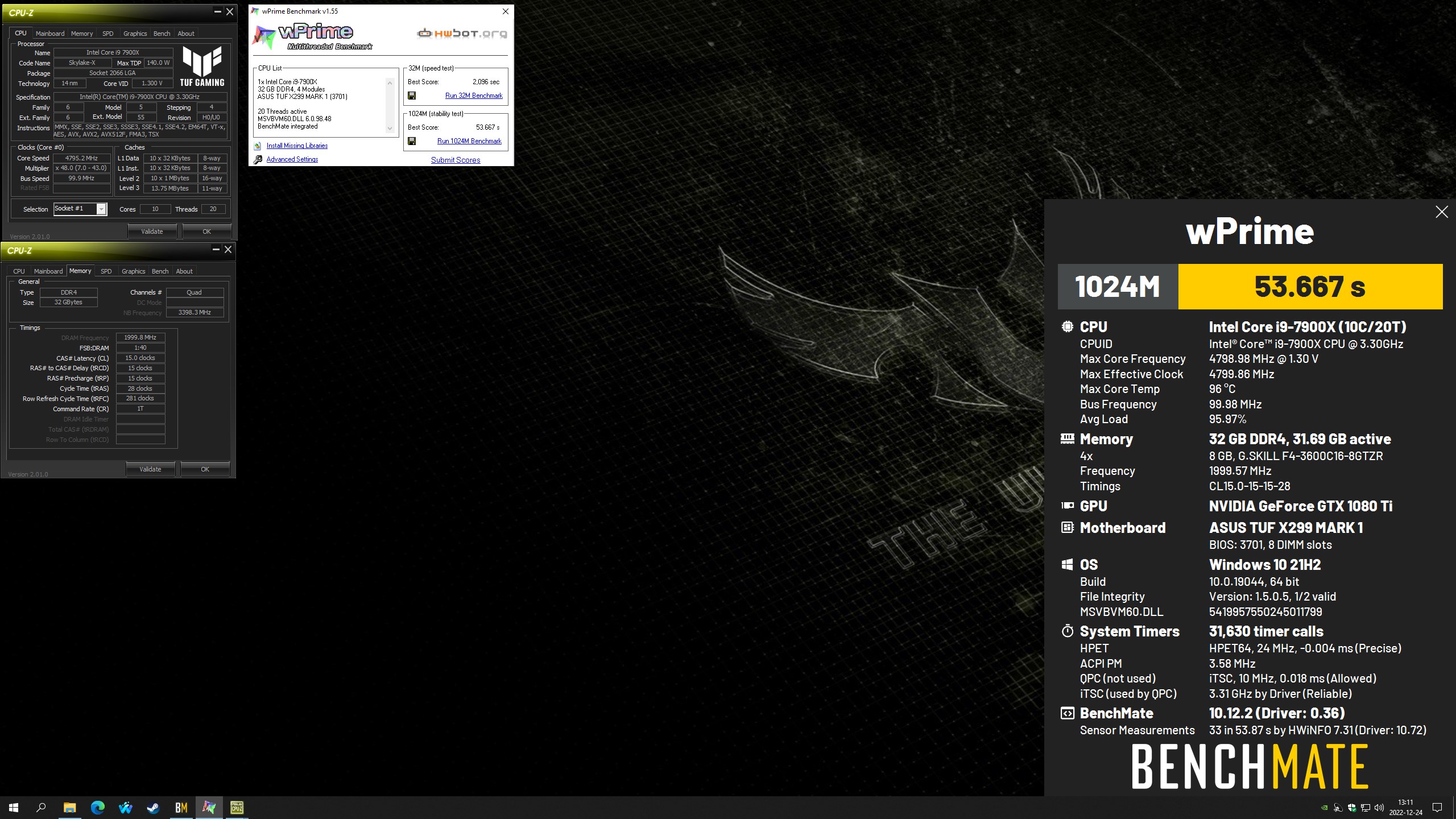Screen dimensions: 1456x819
Task: Click the Install Missing Libraries icon
Action: pyautogui.click(x=258, y=146)
